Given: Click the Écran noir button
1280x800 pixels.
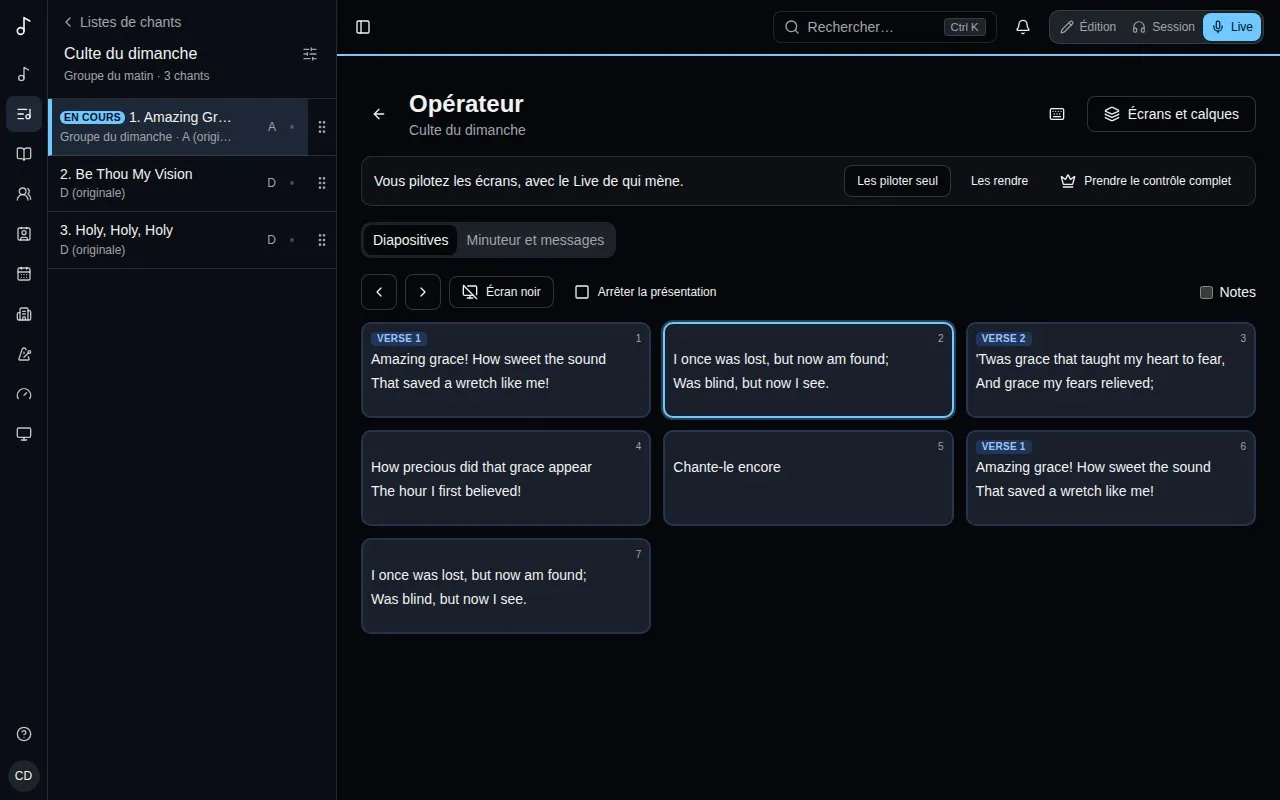Looking at the screenshot, I should pos(501,292).
